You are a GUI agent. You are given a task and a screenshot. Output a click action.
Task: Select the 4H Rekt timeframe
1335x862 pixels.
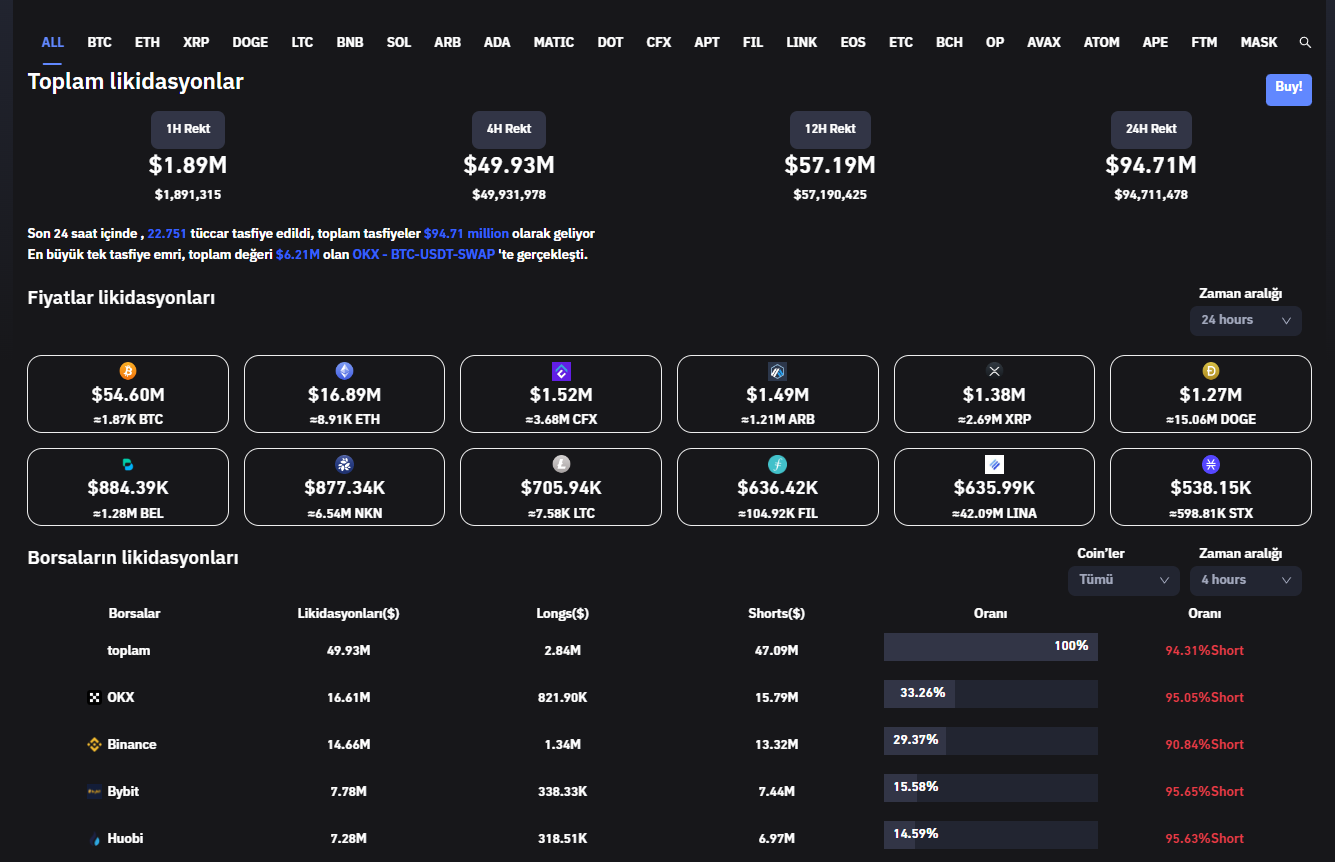(509, 129)
